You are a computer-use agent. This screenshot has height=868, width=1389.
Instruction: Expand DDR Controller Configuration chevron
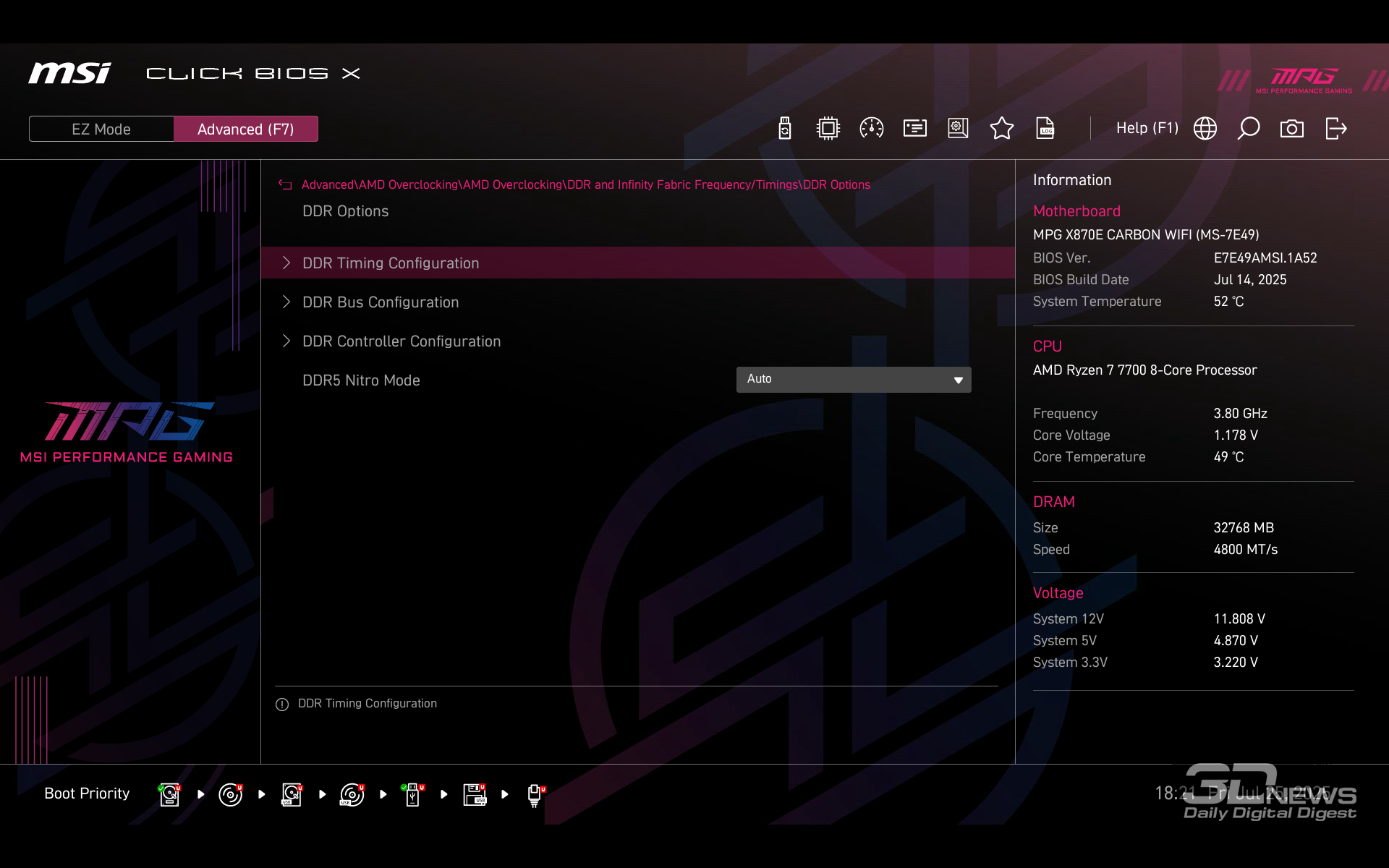click(x=286, y=341)
